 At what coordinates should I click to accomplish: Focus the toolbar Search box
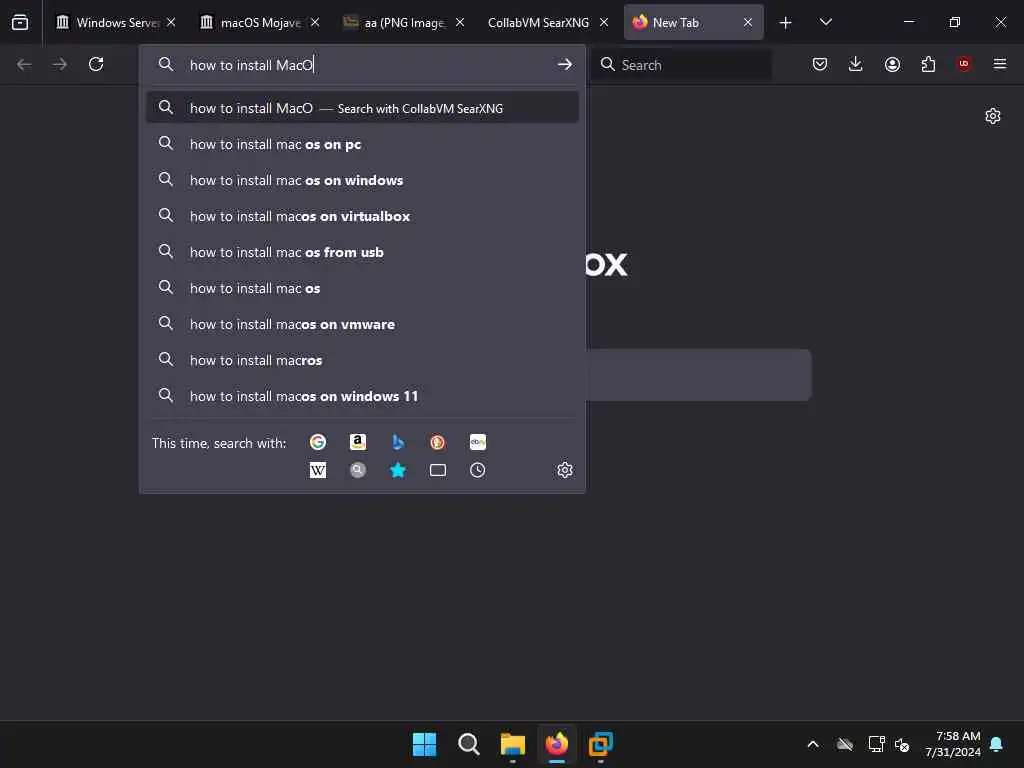[x=681, y=65]
